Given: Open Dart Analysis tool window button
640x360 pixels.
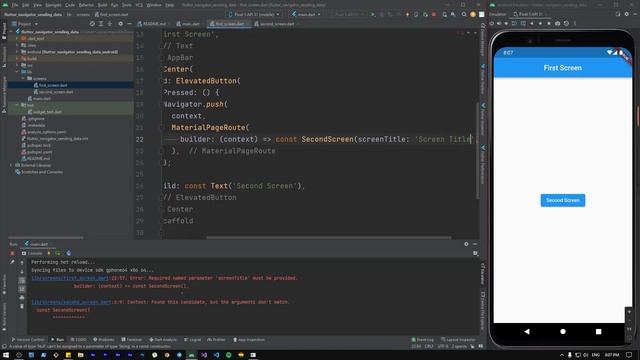Looking at the screenshot, I should tap(163, 340).
